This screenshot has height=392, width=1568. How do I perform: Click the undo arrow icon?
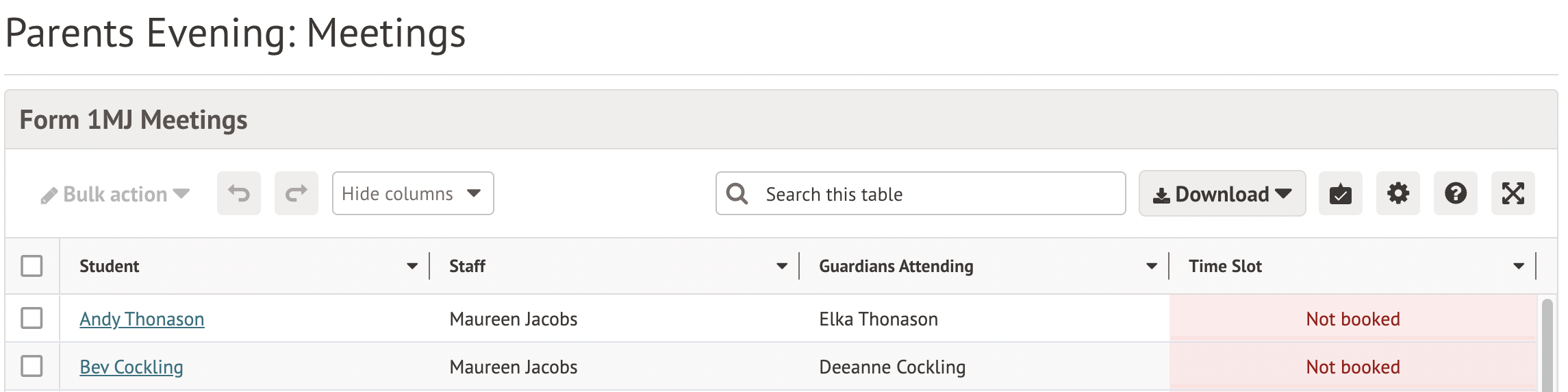[239, 193]
